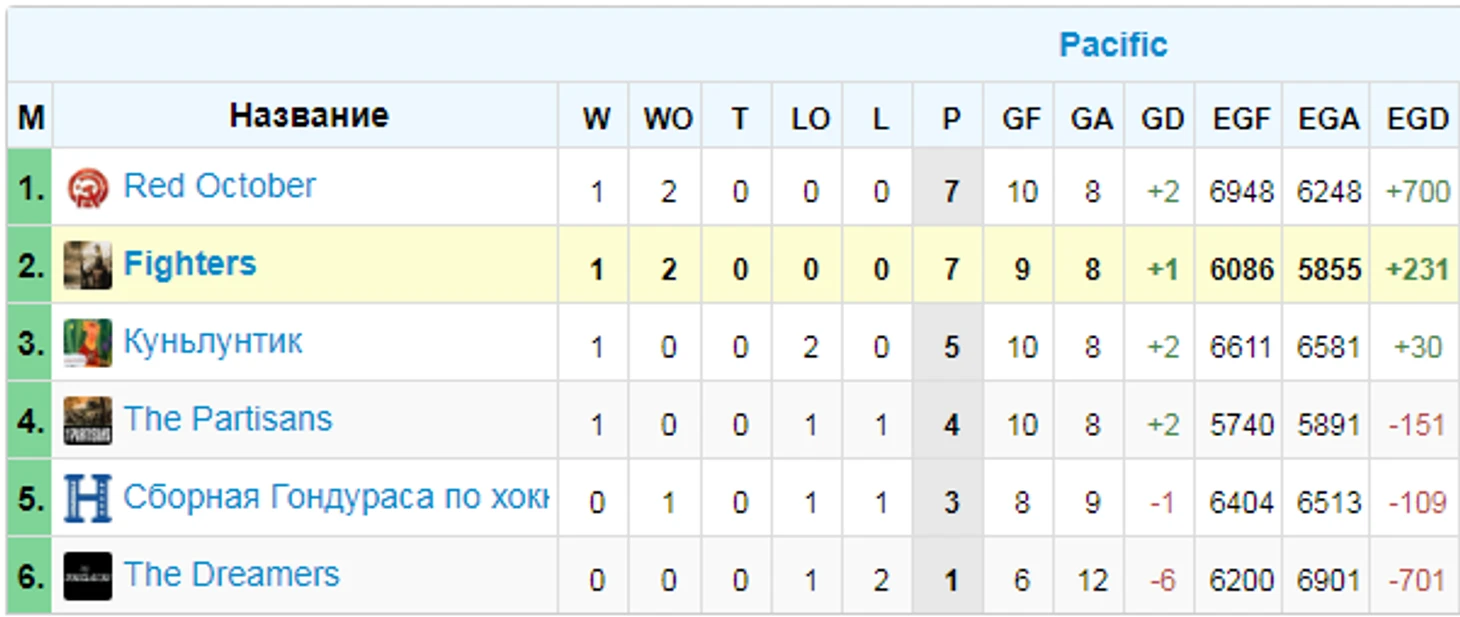Open the Red October team link
The width and height of the screenshot is (1460, 617).
219,186
